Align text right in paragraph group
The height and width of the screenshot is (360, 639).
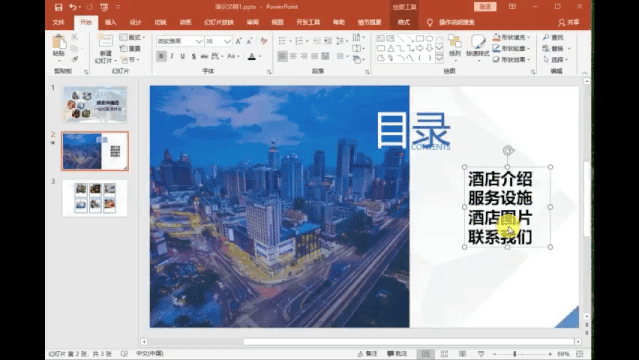pyautogui.click(x=304, y=56)
